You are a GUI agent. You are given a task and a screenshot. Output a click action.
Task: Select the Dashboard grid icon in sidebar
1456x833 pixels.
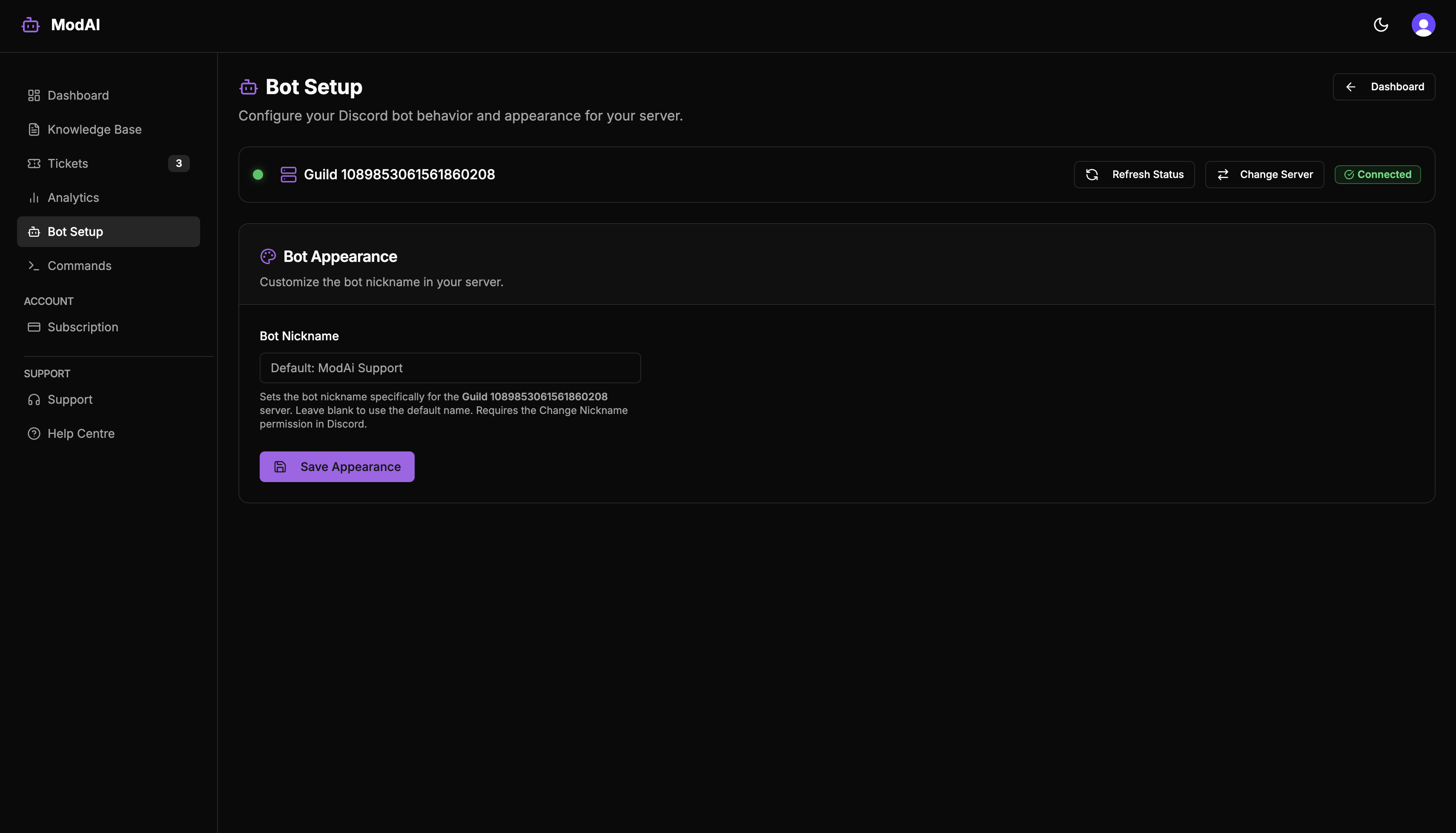pos(34,95)
